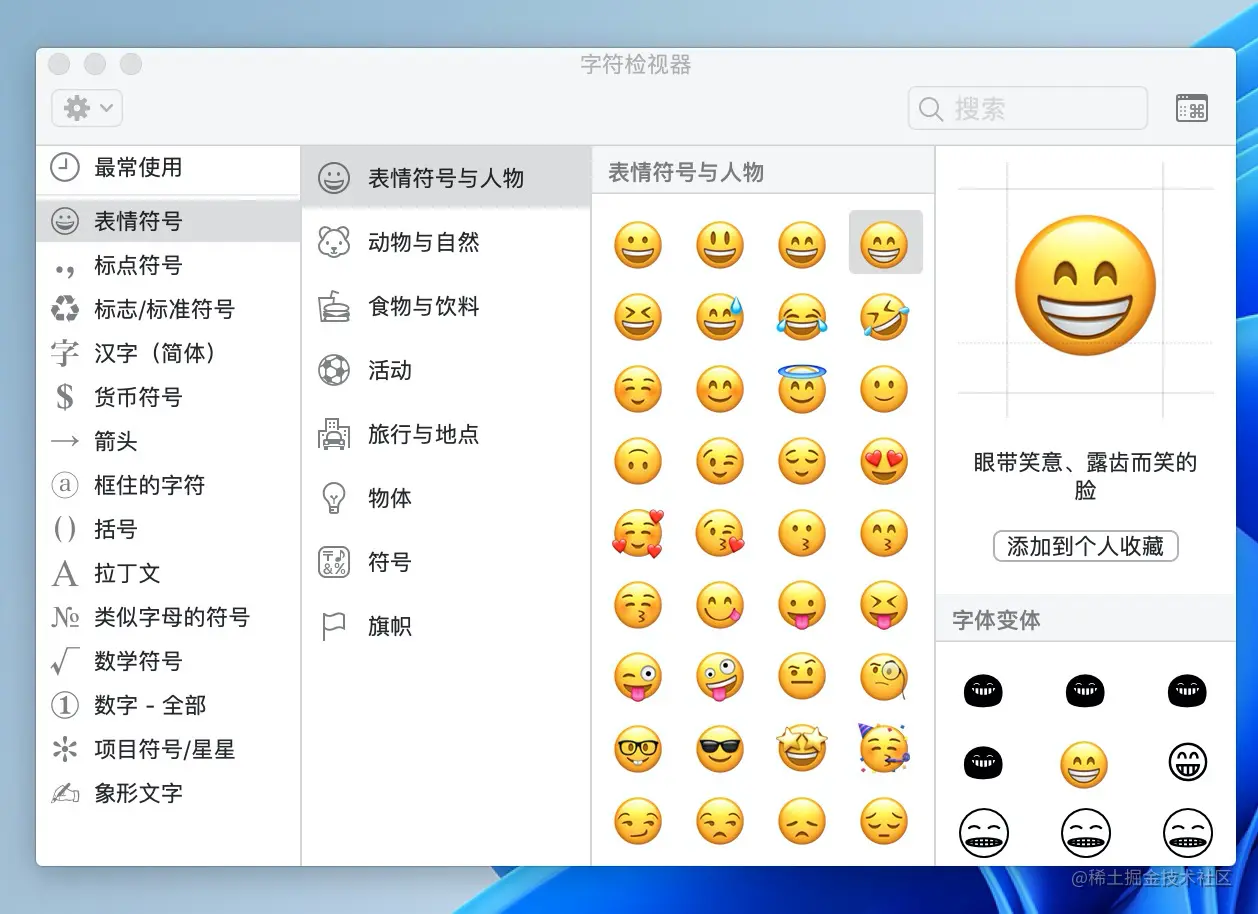Open 数学符号 category

(168, 661)
